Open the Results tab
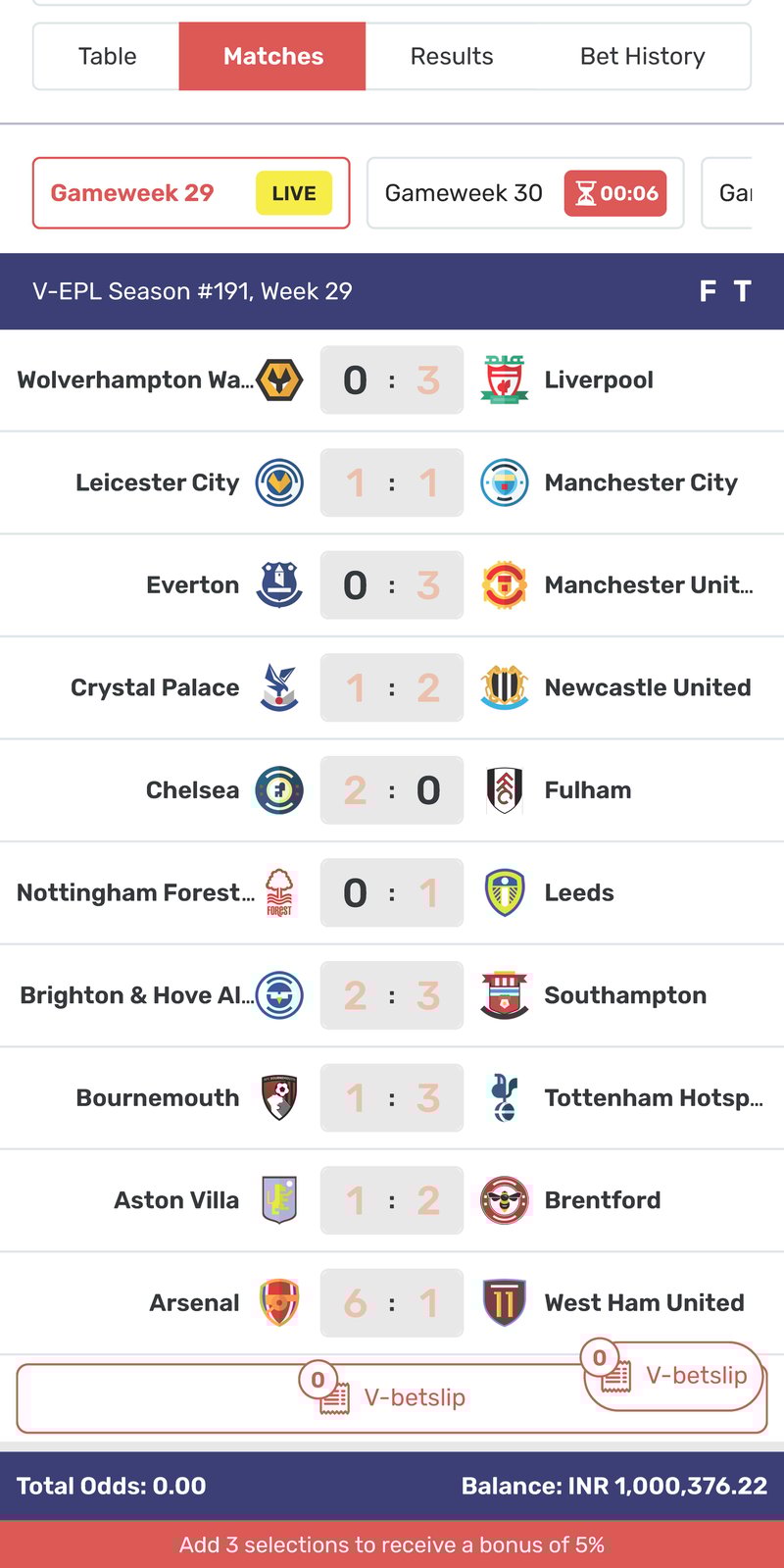The image size is (784, 1568). pos(452,57)
